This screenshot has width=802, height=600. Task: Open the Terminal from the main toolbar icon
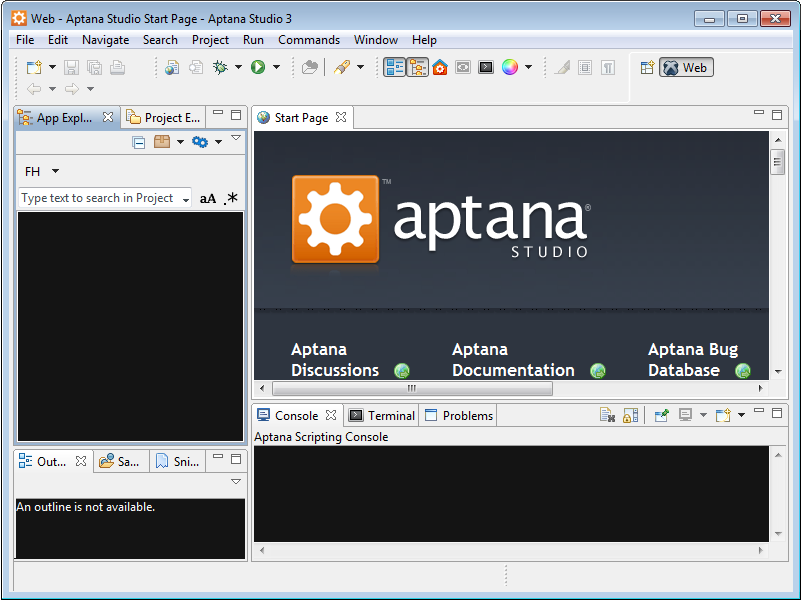[x=485, y=67]
